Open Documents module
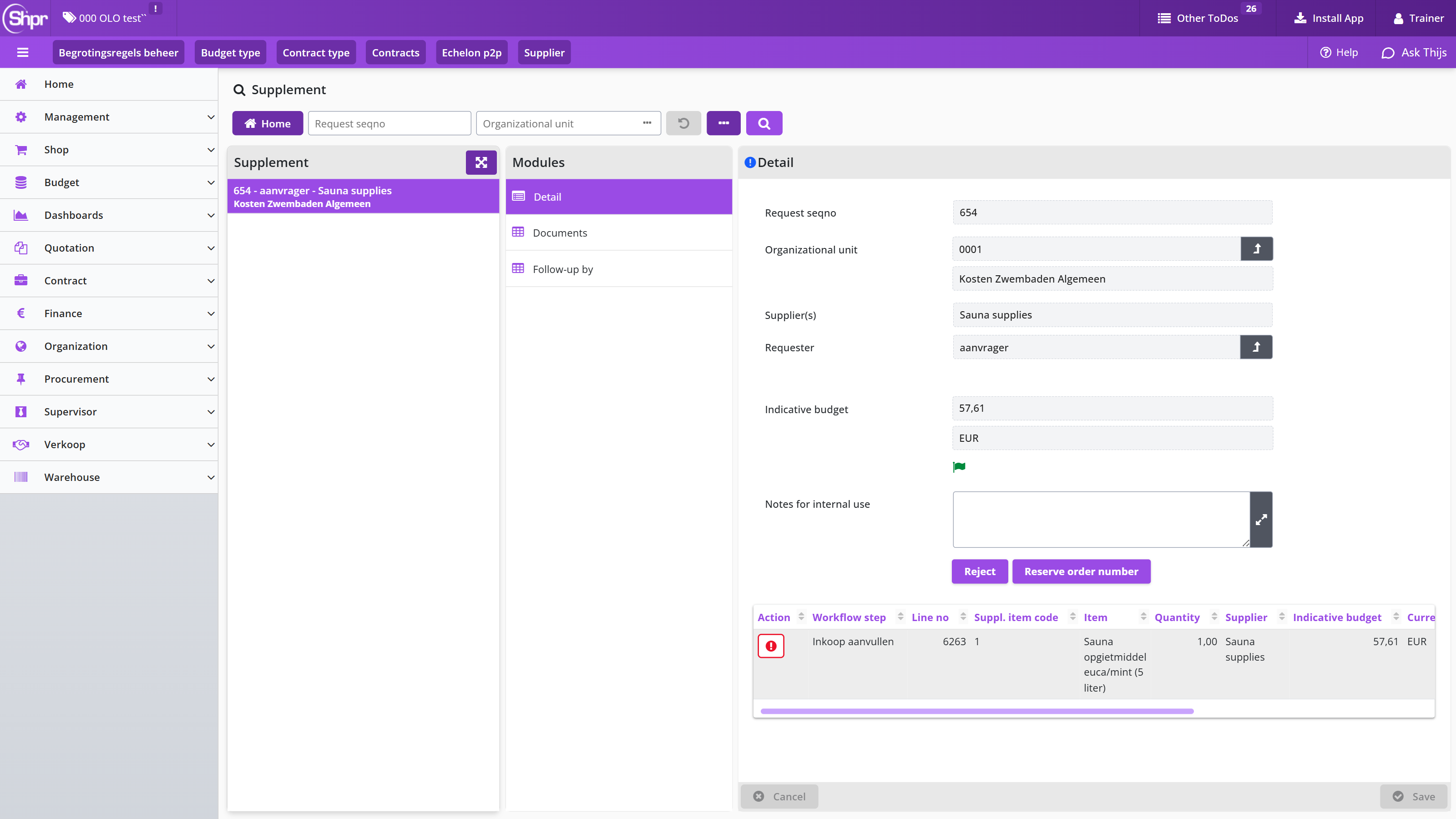This screenshot has height=819, width=1456. [619, 233]
